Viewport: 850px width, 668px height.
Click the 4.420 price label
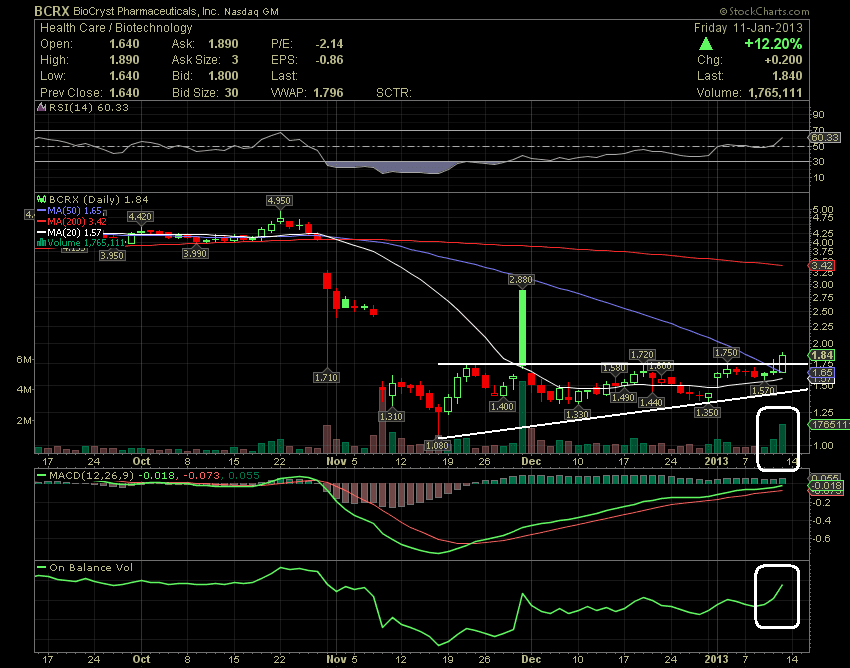click(140, 217)
